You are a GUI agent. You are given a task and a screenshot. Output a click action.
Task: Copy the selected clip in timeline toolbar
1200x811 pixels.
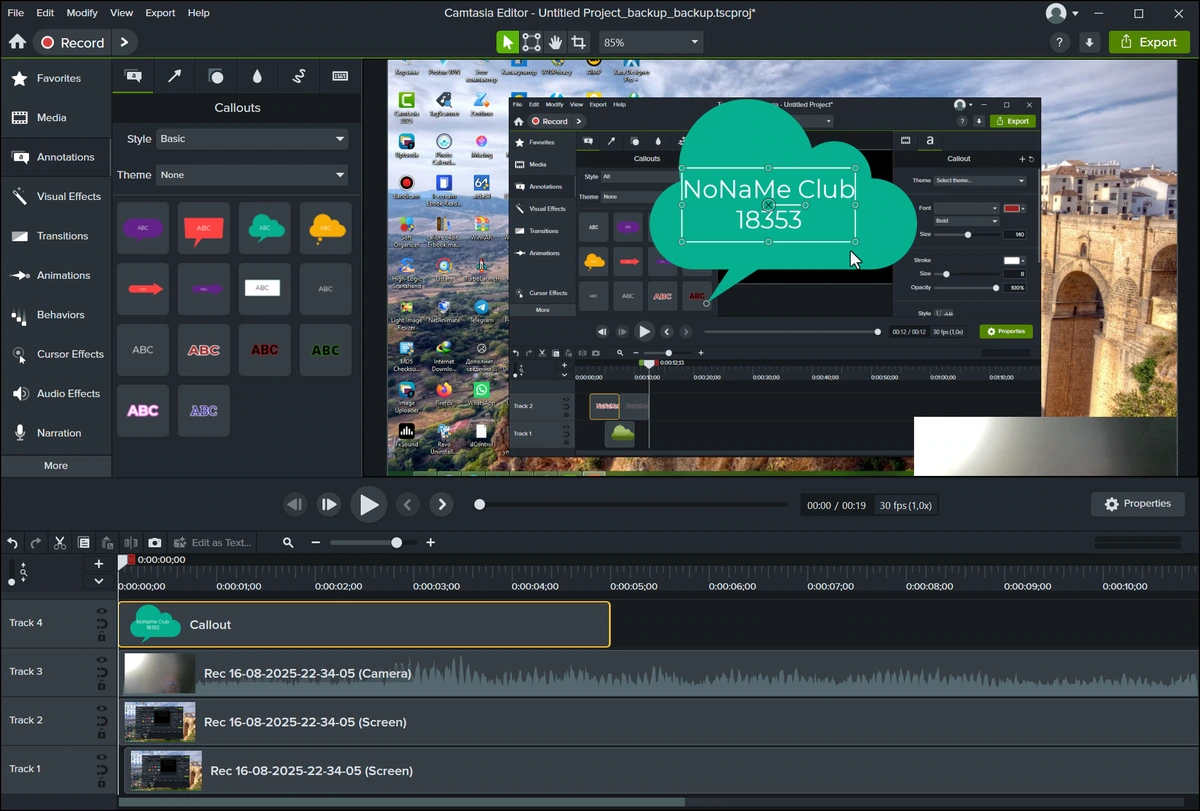pyautogui.click(x=84, y=543)
